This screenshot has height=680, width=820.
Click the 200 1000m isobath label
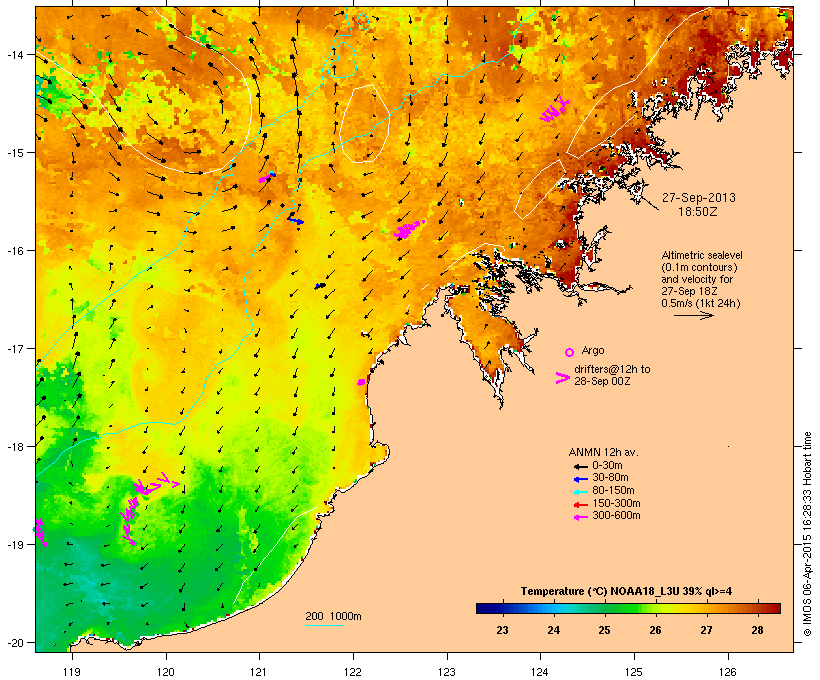pyautogui.click(x=333, y=616)
